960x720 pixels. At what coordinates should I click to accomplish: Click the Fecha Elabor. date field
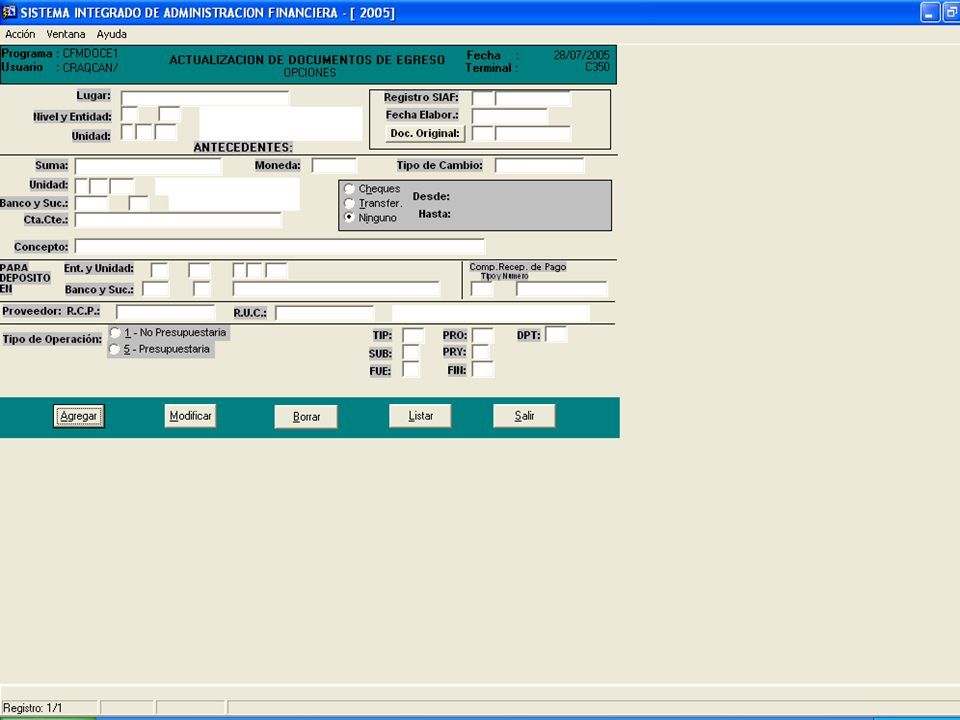(510, 116)
